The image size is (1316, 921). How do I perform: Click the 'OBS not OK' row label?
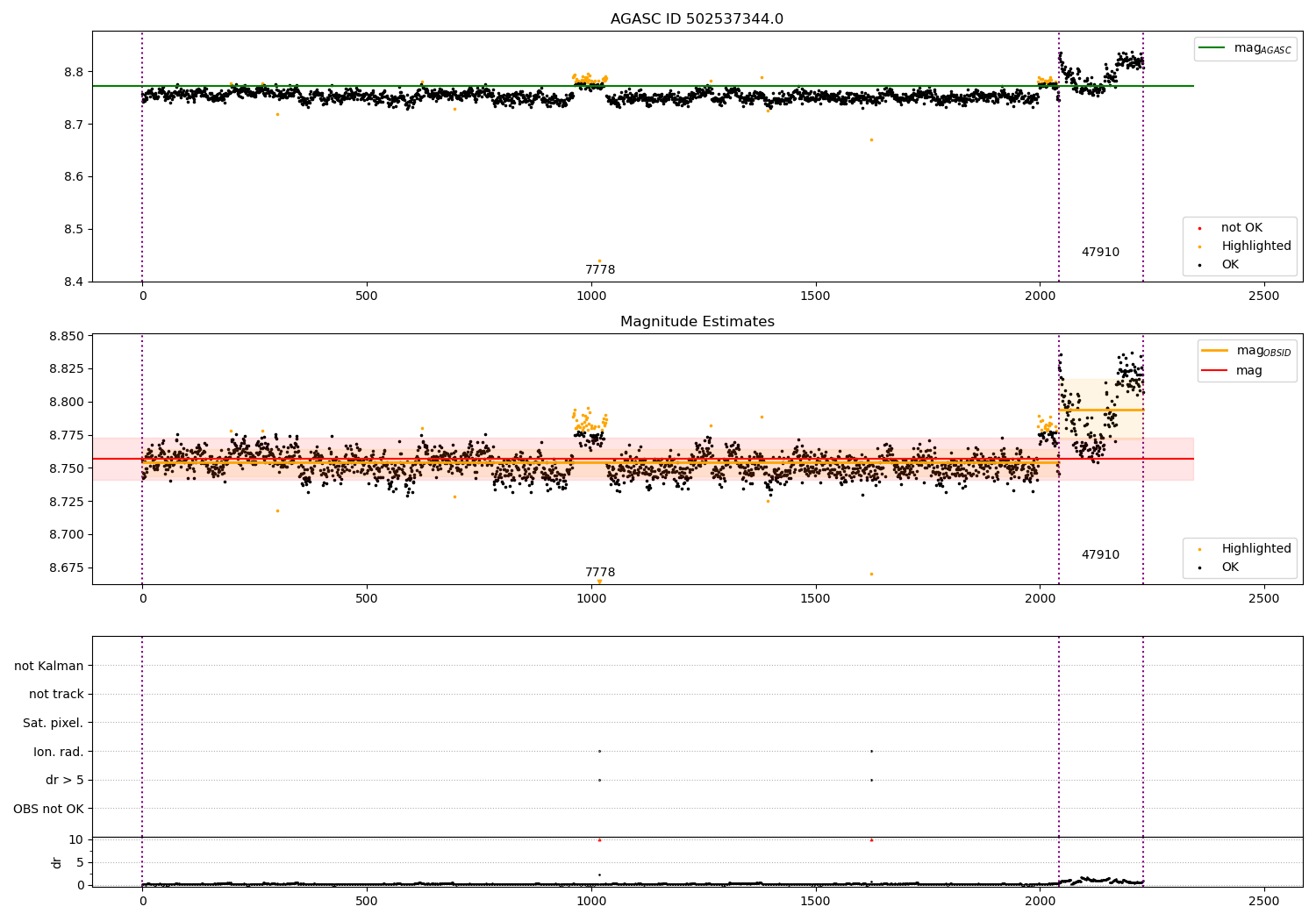coord(49,809)
